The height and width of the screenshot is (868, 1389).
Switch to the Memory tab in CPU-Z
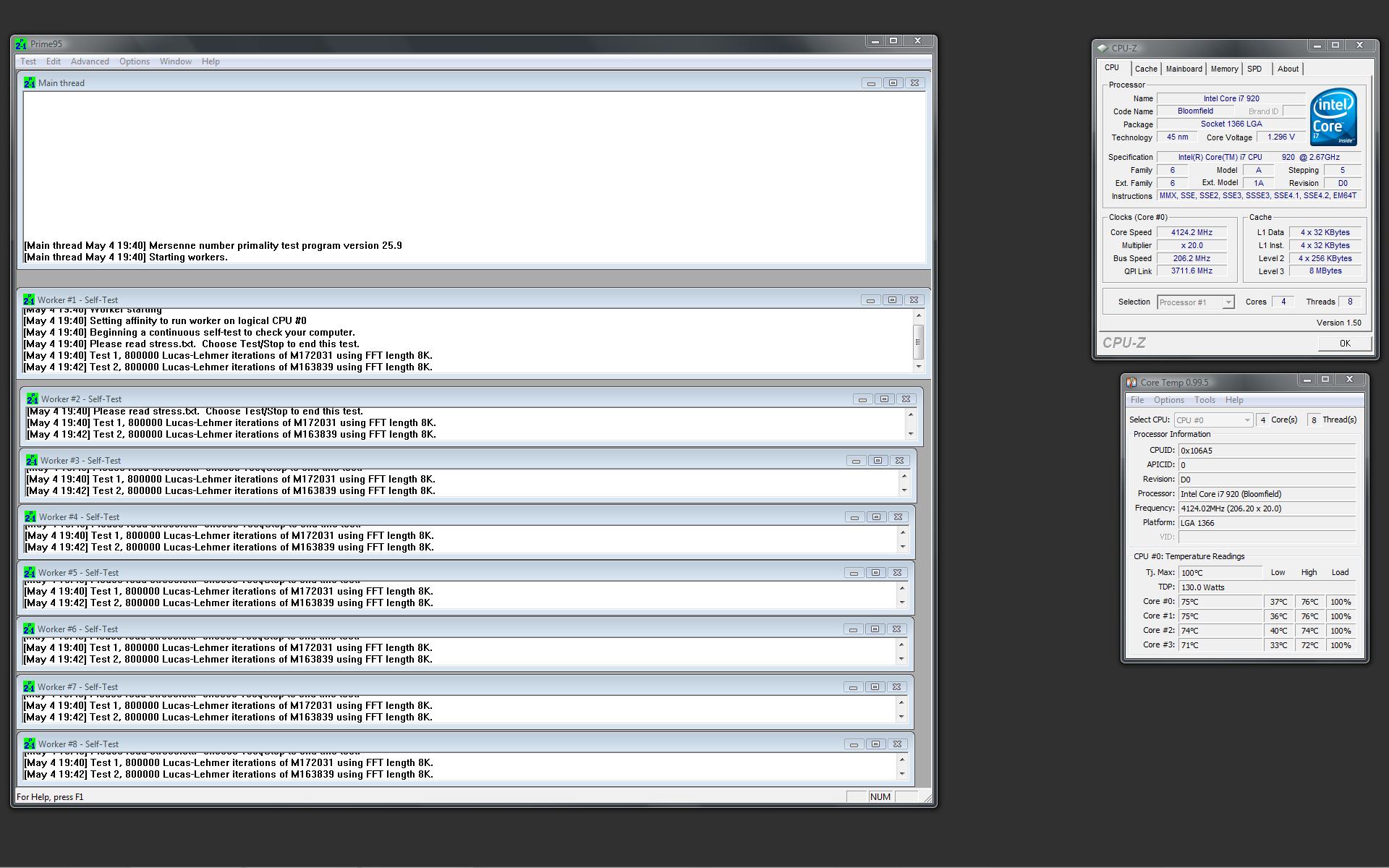click(1224, 69)
